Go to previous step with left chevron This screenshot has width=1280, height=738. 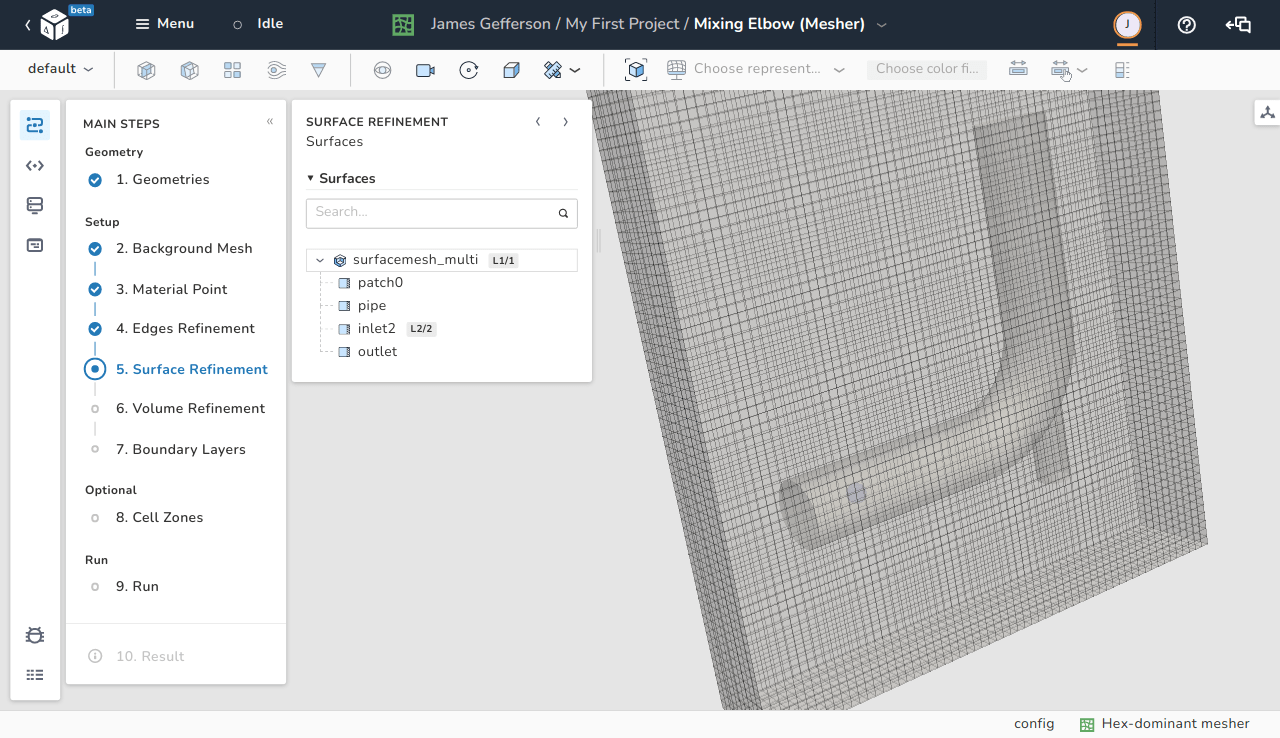(x=538, y=122)
